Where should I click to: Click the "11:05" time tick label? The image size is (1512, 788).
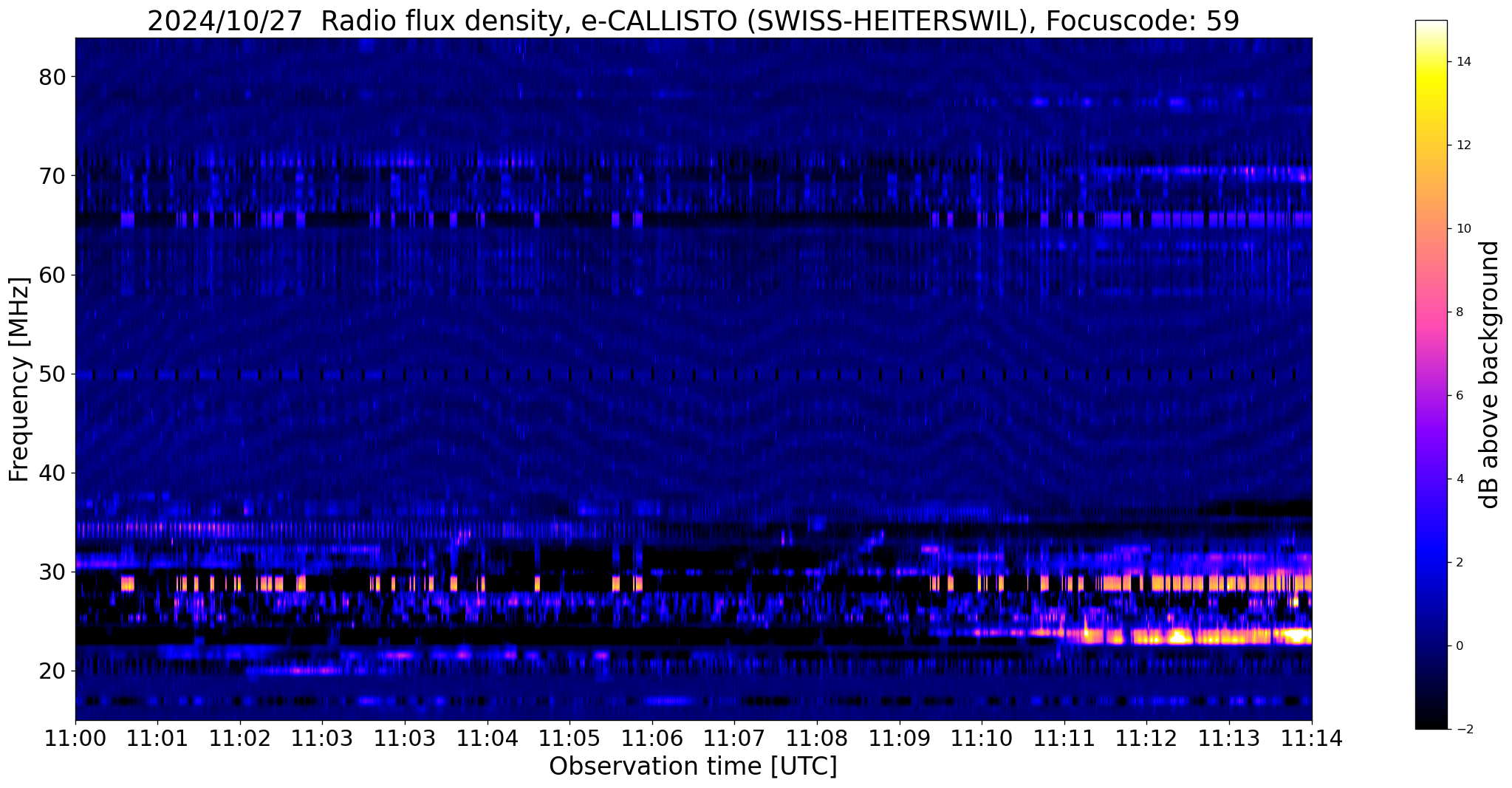(x=569, y=738)
